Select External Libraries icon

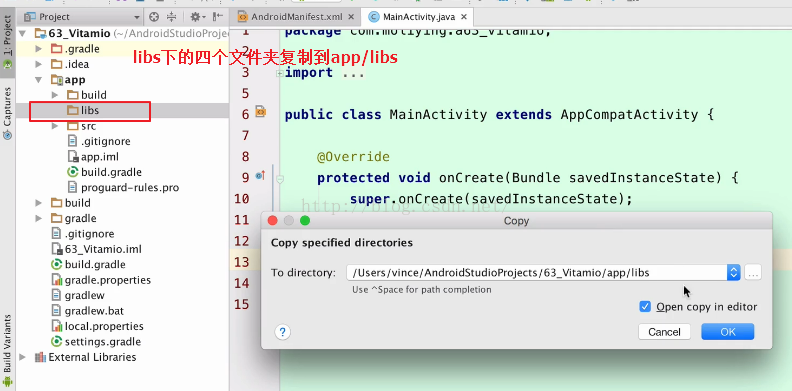[x=40, y=357]
